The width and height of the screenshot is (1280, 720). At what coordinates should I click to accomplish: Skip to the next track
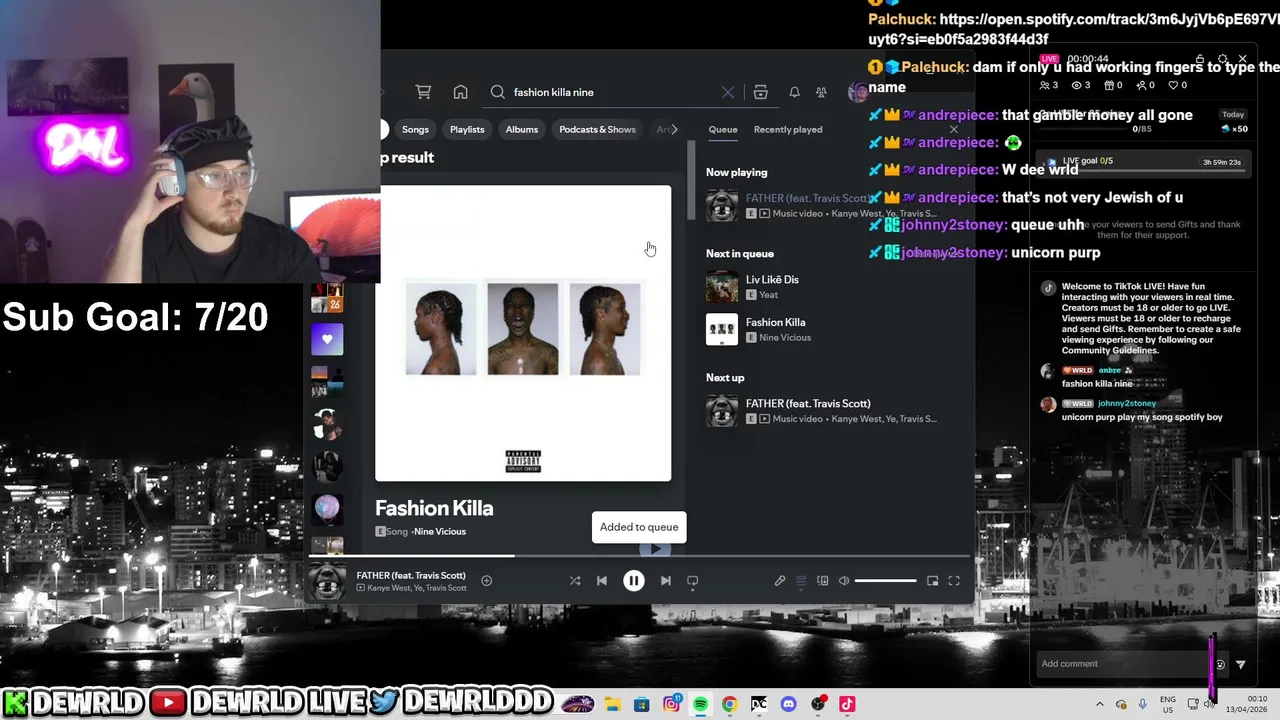click(x=665, y=580)
